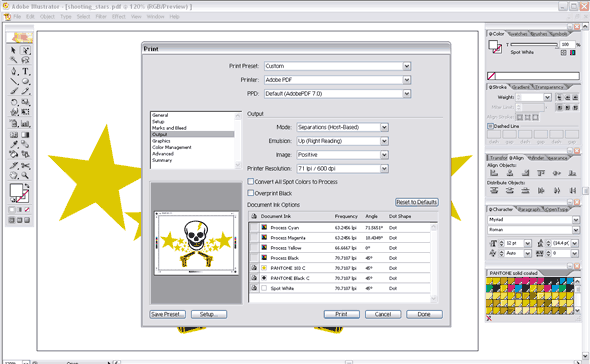
Task: Select the Scissors tool
Action: point(25,166)
